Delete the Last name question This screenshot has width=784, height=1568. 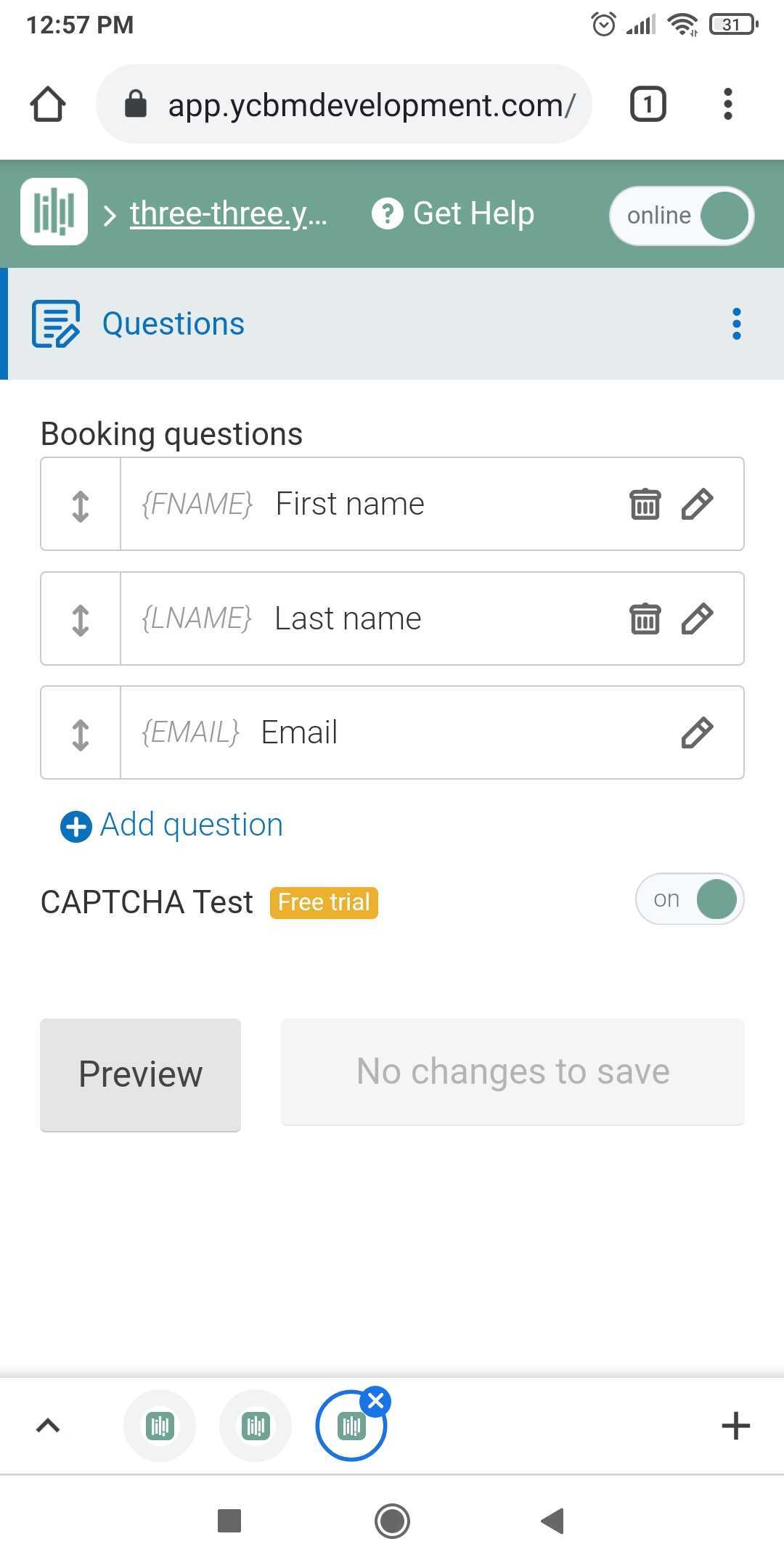tap(645, 618)
